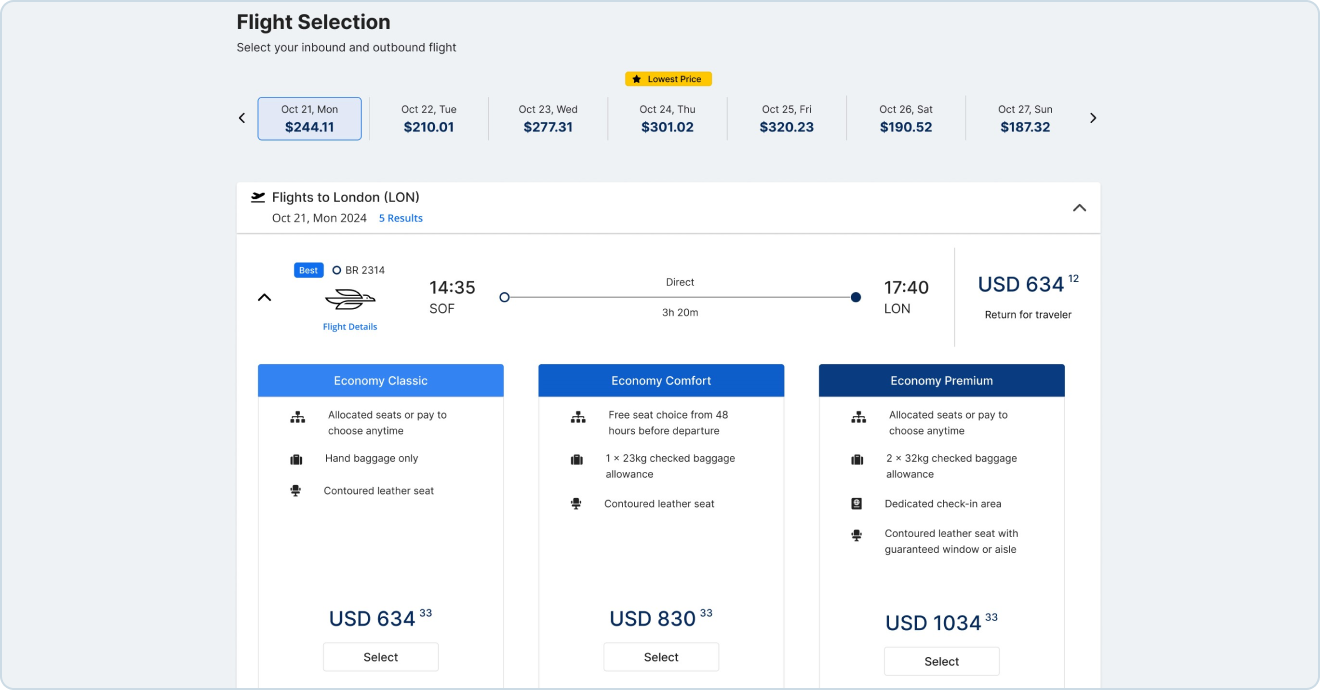This screenshot has height=690, width=1320.
Task: Pick the Oct 26, Sat $190.52 date
Action: coord(906,119)
